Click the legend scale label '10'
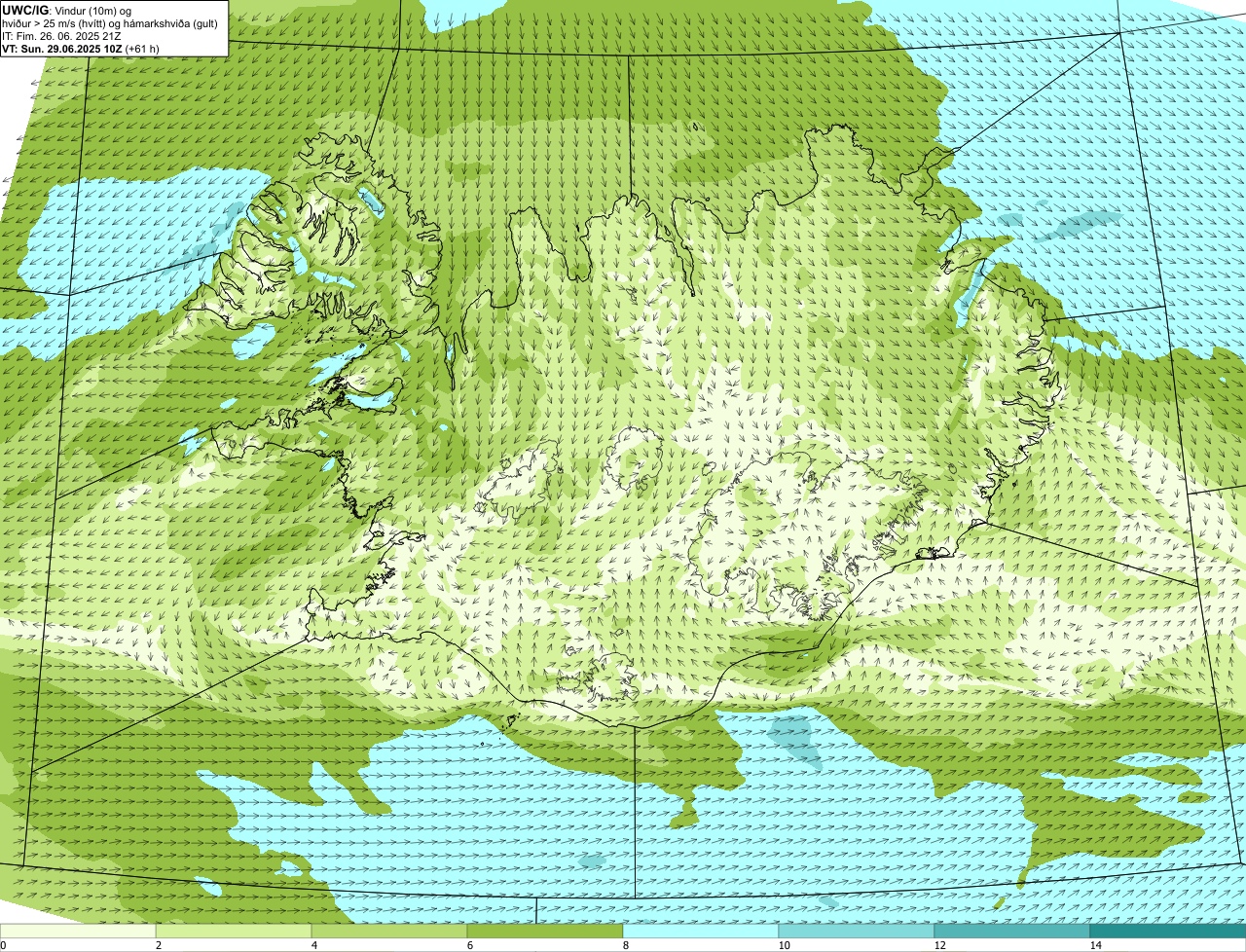This screenshot has height=952, width=1246. click(784, 945)
